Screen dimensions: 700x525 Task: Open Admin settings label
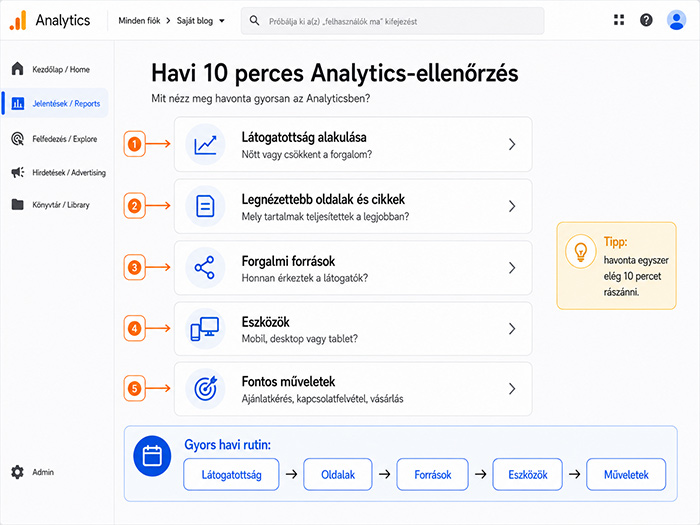(x=43, y=472)
